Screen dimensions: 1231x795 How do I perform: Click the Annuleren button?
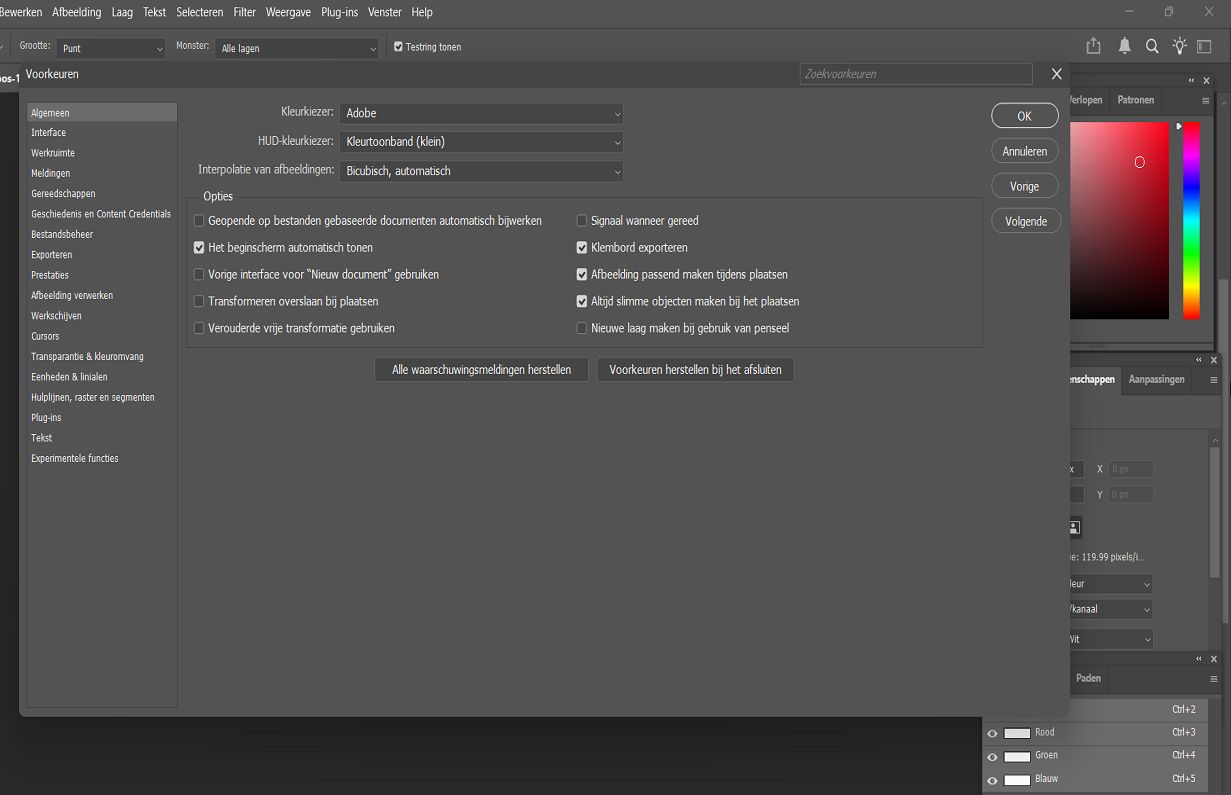[x=1025, y=151]
